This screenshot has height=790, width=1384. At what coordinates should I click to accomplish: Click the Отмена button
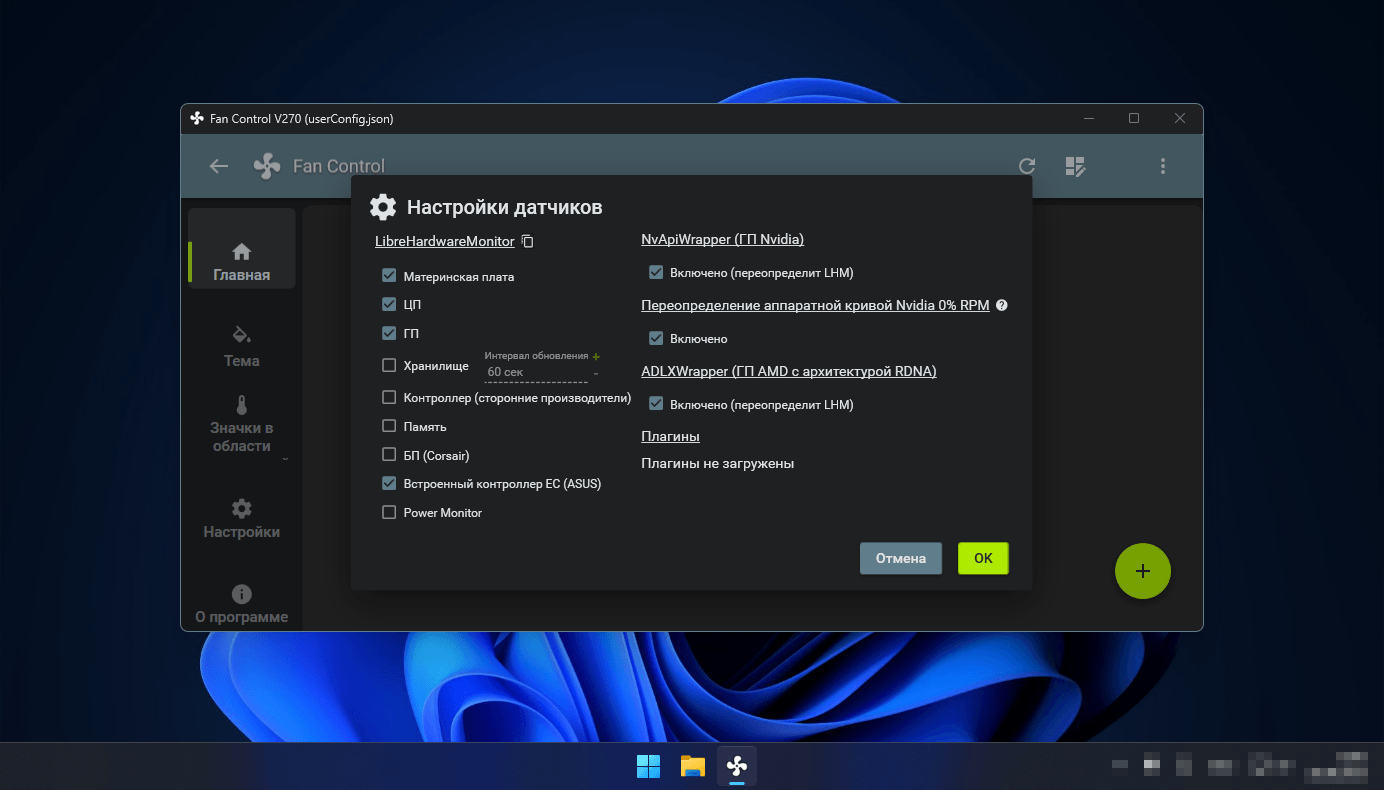pyautogui.click(x=901, y=558)
